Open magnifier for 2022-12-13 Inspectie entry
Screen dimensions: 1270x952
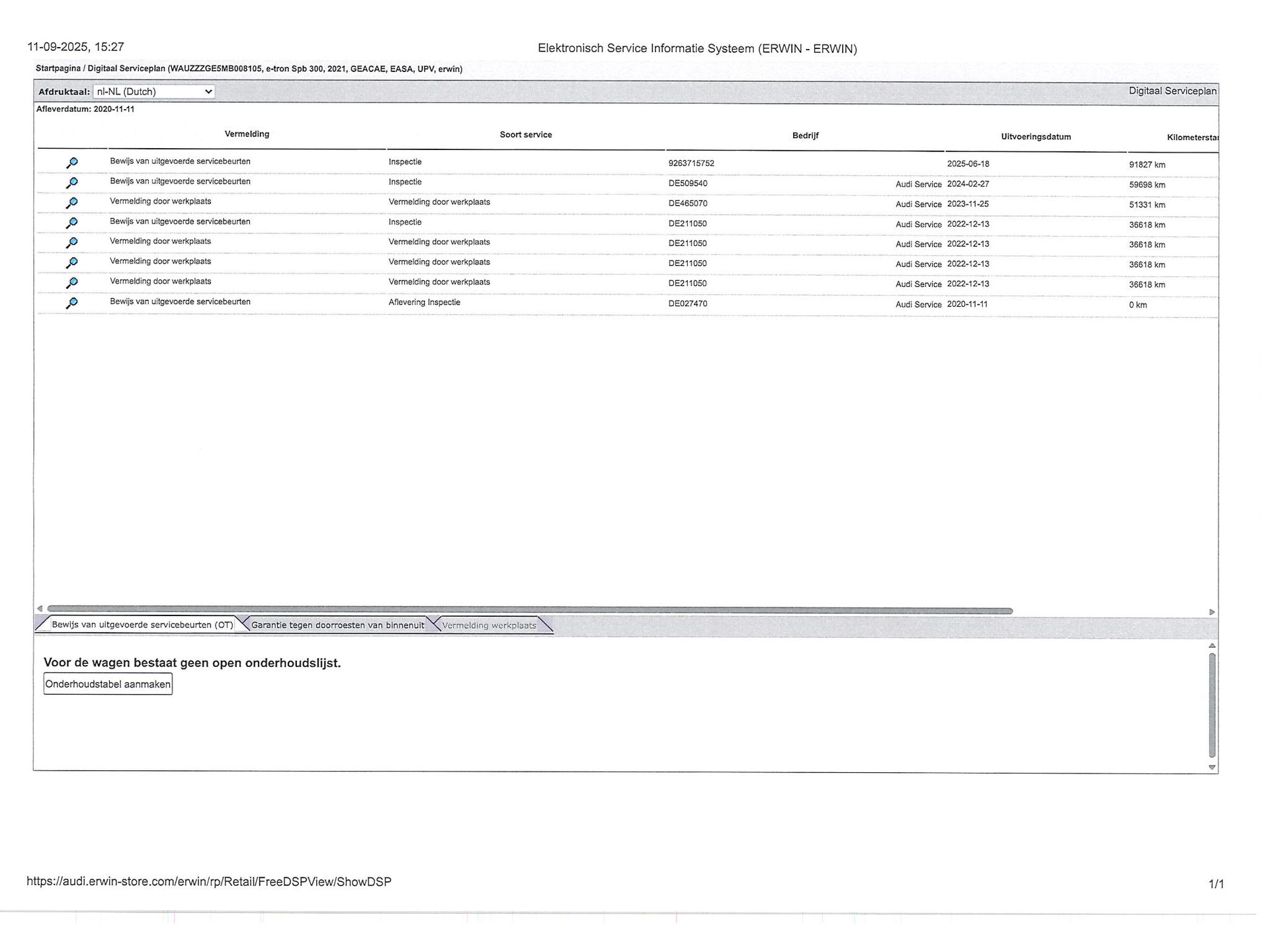72,223
